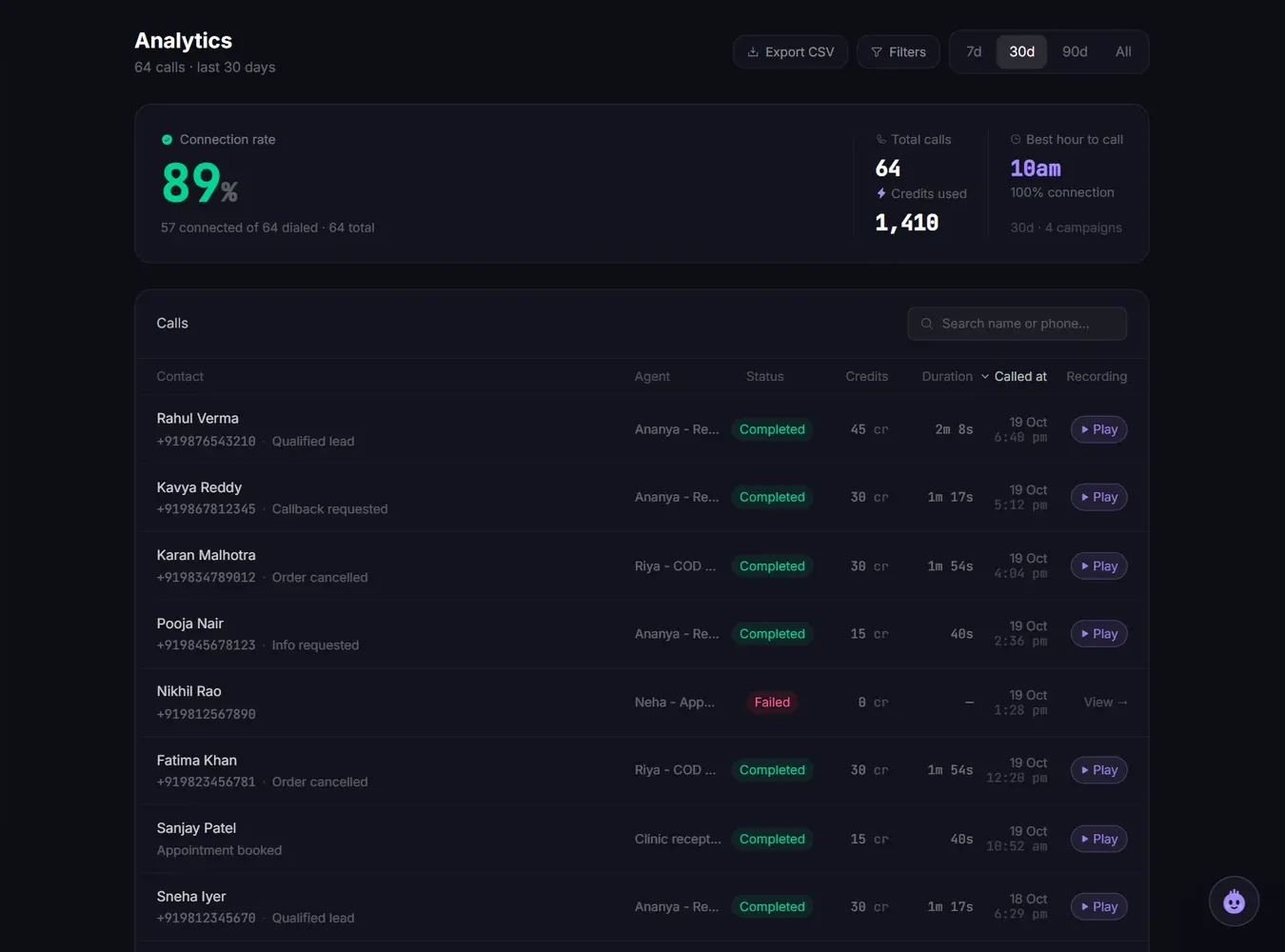The height and width of the screenshot is (952, 1285).
Task: Sort by Agent column header
Action: [652, 377]
